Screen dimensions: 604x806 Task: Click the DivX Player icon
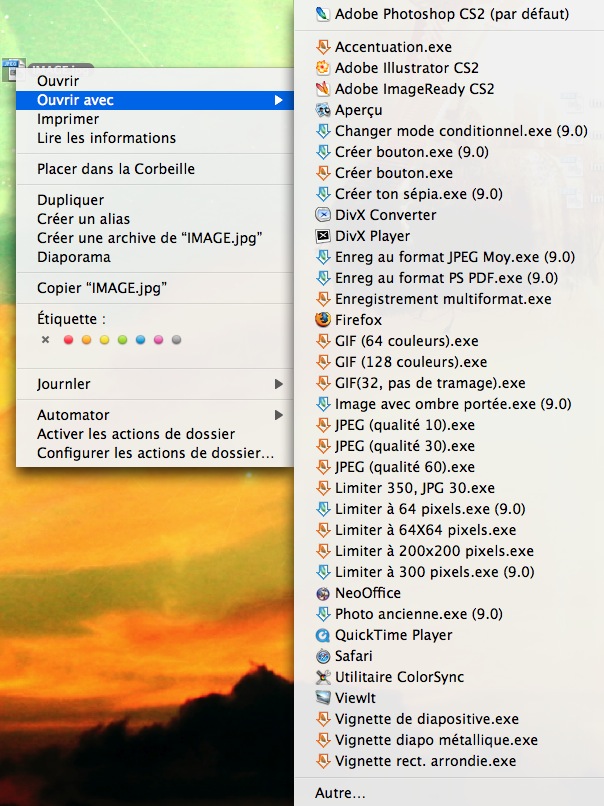(x=322, y=236)
